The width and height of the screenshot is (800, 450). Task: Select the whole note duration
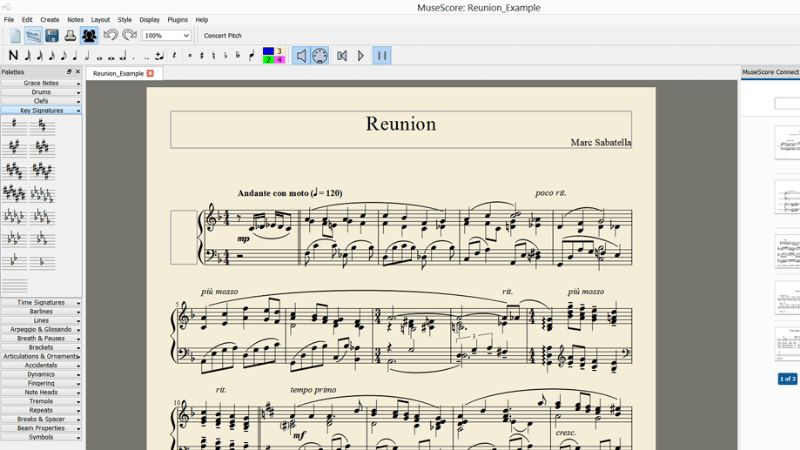point(99,58)
